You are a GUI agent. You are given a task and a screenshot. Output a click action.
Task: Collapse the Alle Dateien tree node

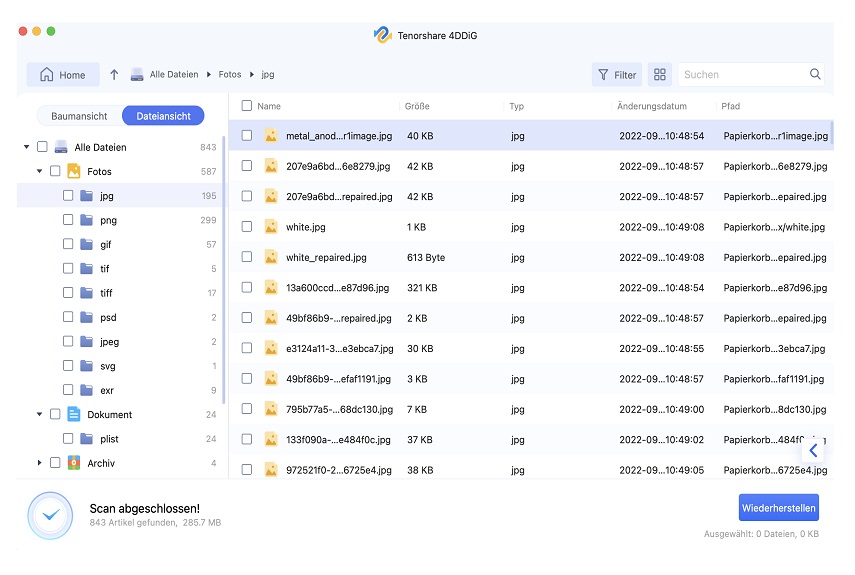pos(26,147)
